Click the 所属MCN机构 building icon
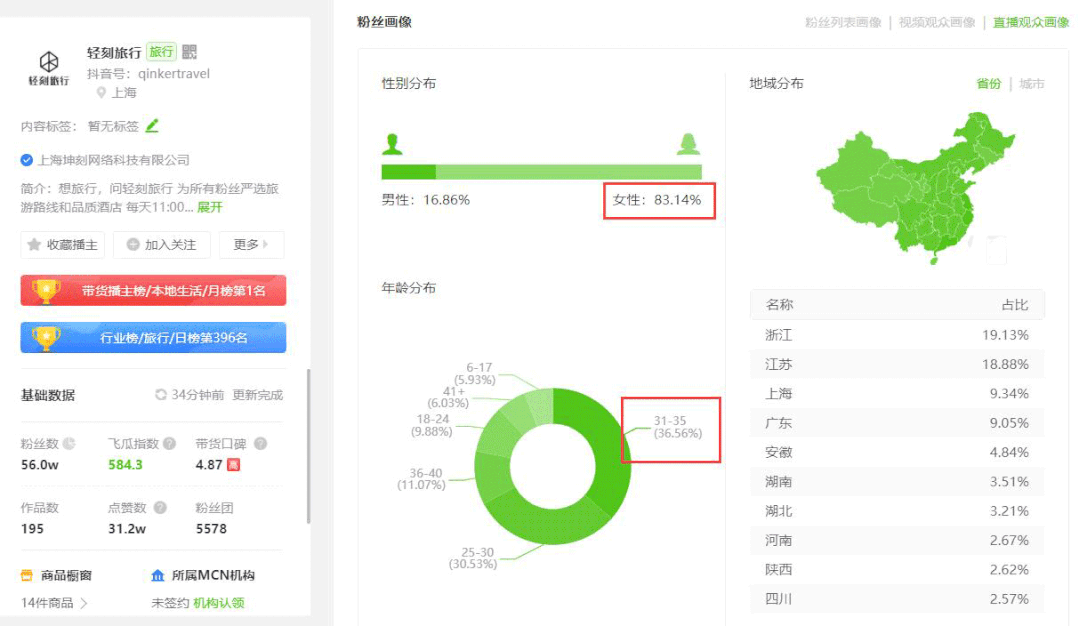 tap(158, 575)
